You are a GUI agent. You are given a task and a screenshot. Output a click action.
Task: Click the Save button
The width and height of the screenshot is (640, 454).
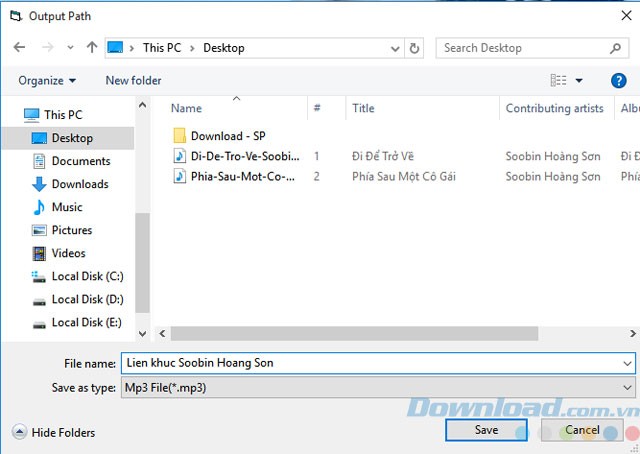(x=486, y=430)
